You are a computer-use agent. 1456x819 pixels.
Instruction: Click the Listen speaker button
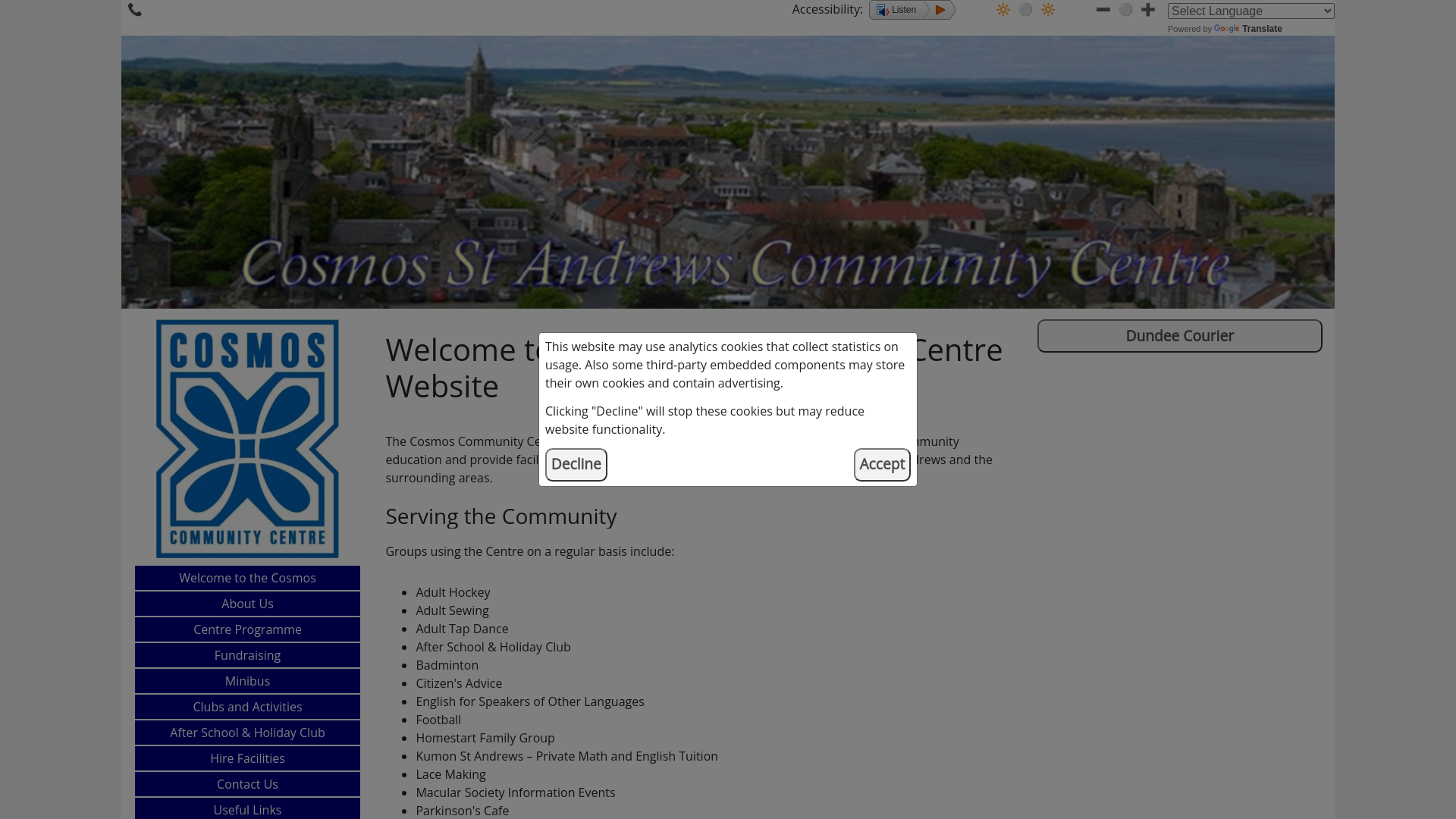coord(897,10)
